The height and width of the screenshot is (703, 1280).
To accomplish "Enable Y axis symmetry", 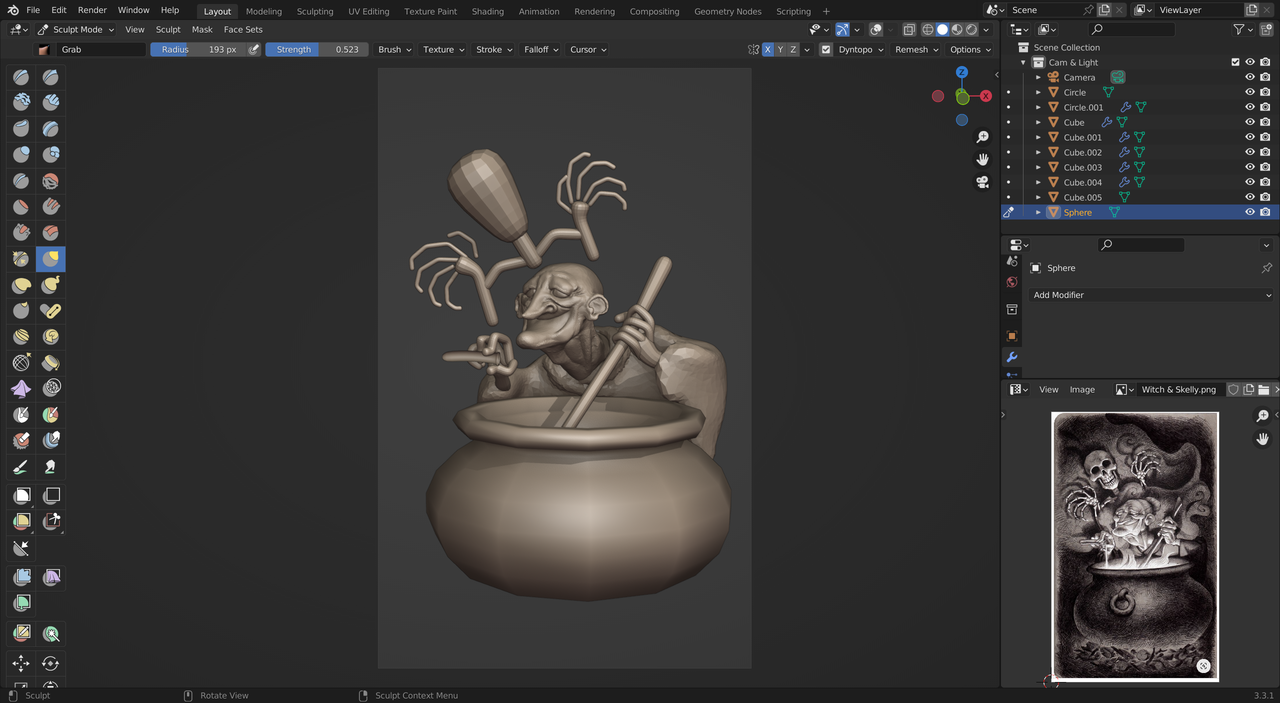I will pos(780,49).
